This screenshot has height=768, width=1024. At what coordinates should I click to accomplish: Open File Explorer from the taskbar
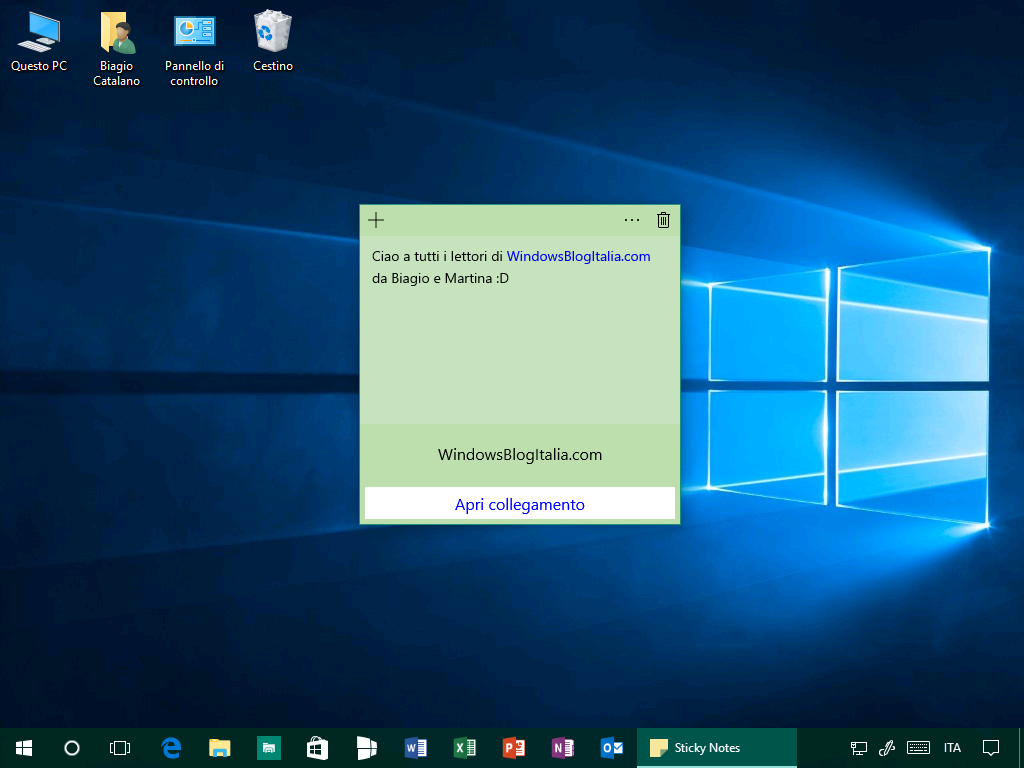click(x=219, y=748)
